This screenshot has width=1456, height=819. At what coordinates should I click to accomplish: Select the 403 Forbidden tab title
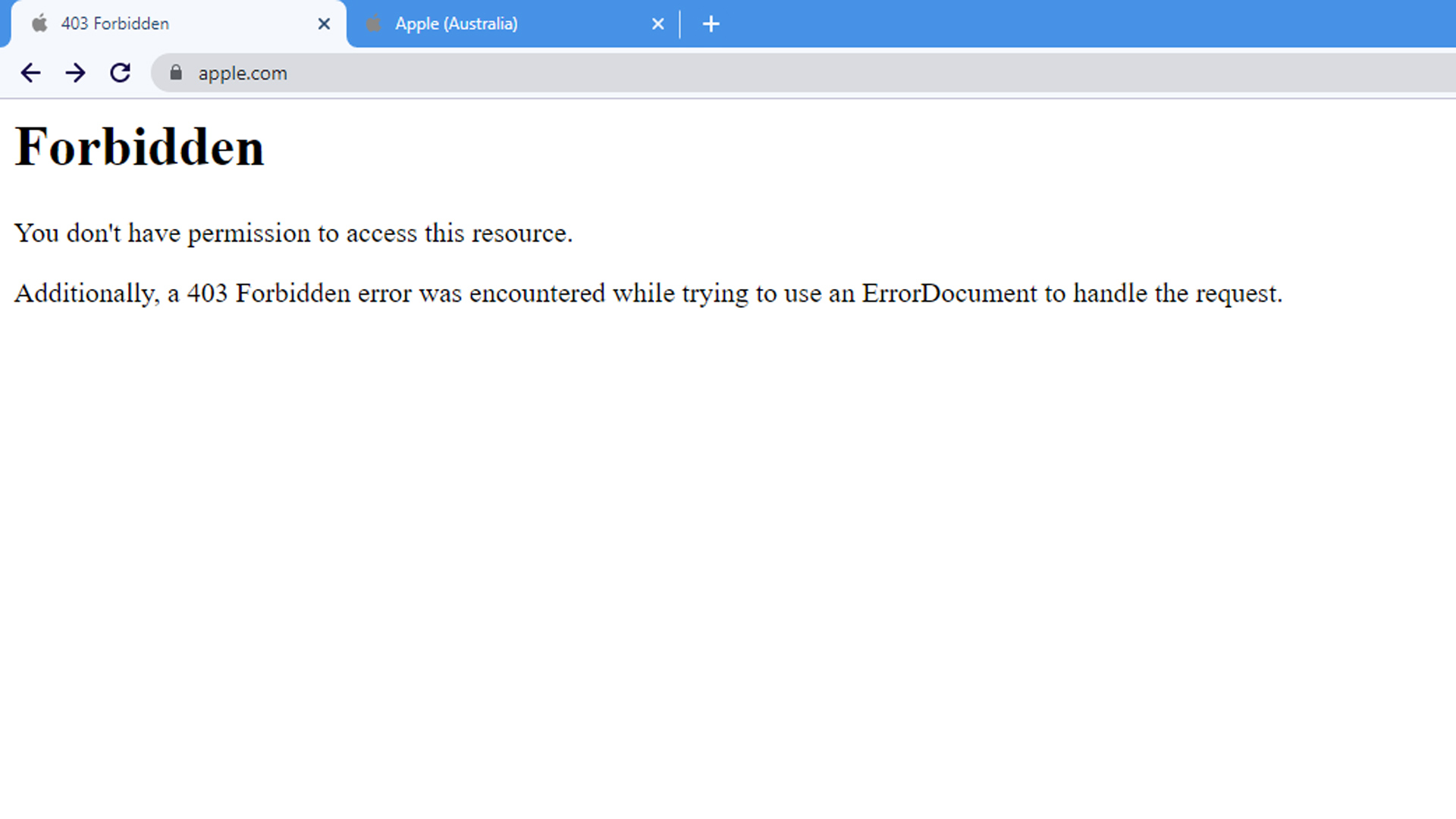pyautogui.click(x=115, y=24)
